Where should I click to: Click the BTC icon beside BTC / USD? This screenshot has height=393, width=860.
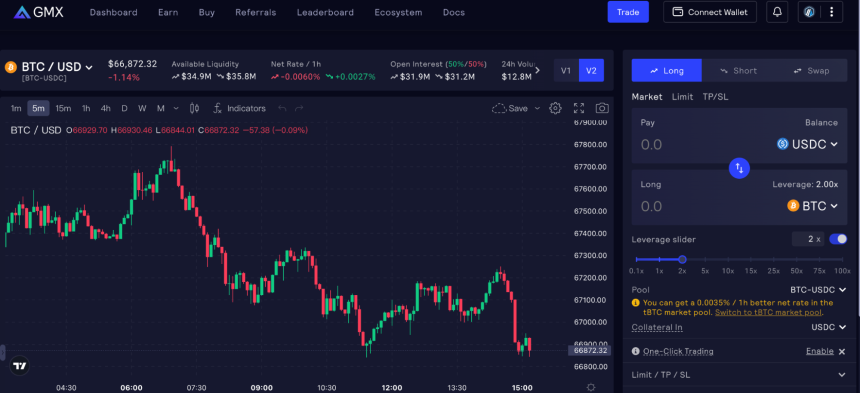(10, 67)
